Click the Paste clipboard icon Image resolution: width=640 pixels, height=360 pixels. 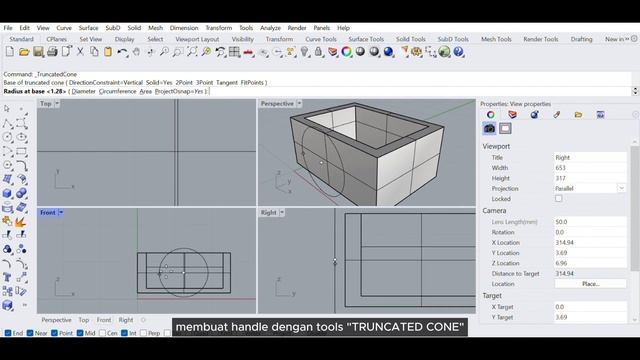pyautogui.click(x=108, y=52)
